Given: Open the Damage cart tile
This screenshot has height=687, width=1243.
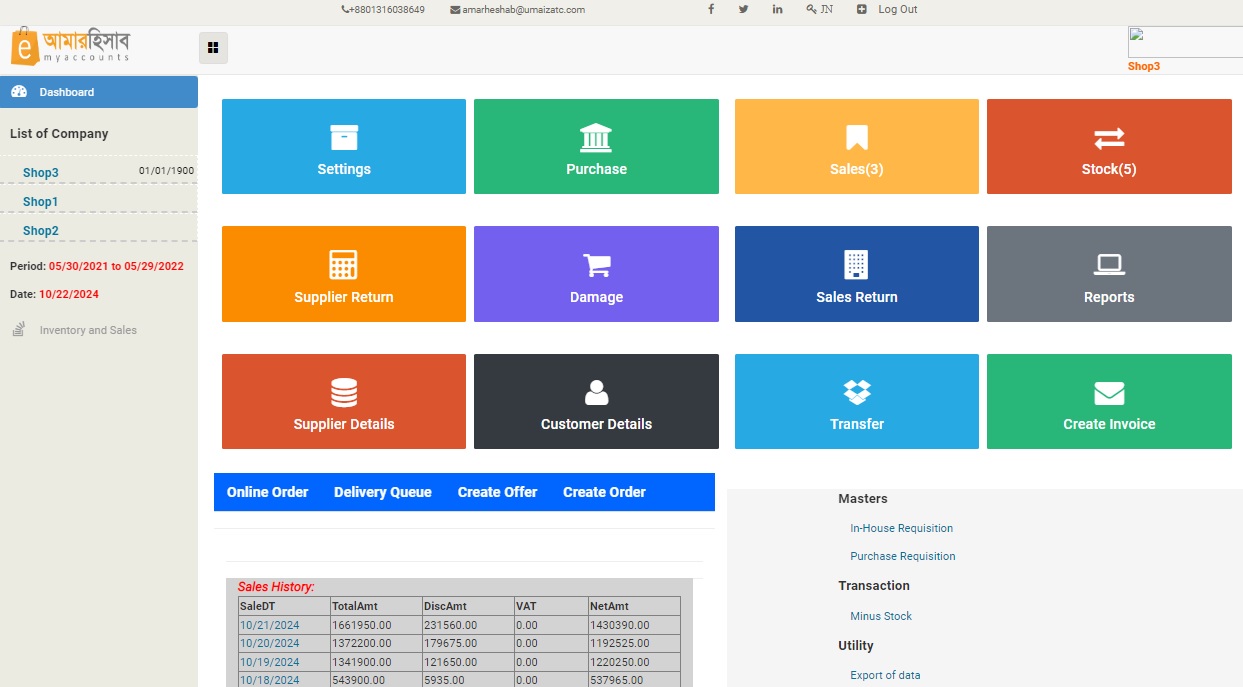Looking at the screenshot, I should 596,274.
